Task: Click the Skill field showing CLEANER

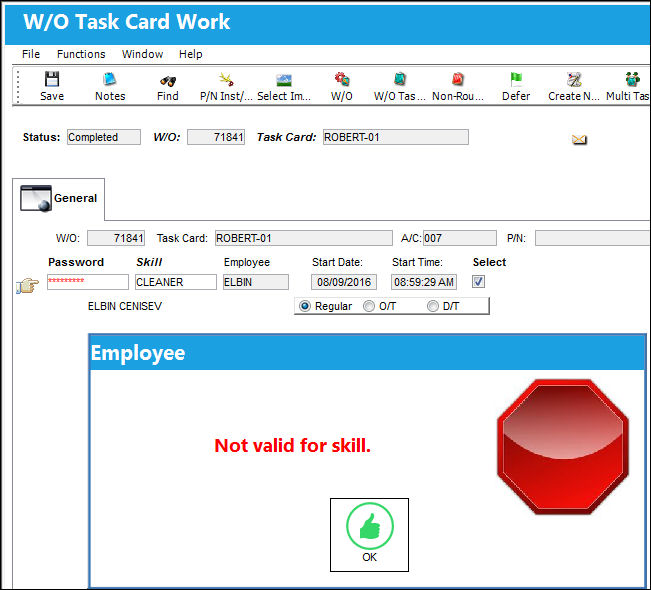Action: [x=176, y=282]
